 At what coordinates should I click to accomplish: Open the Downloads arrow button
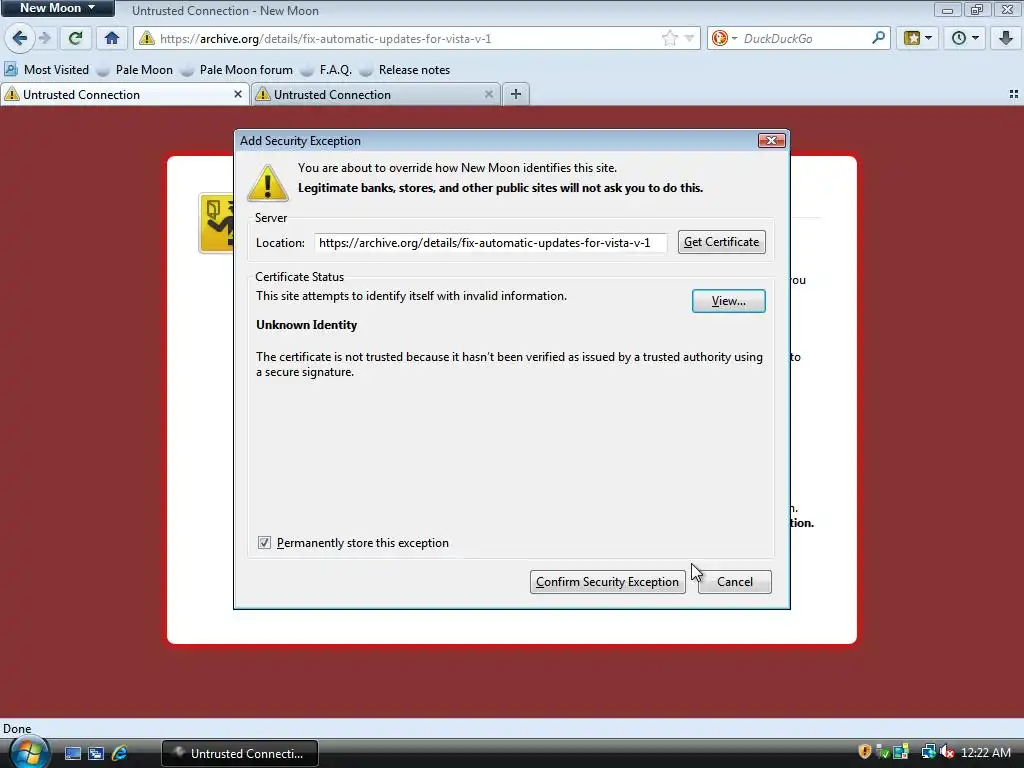click(1006, 38)
